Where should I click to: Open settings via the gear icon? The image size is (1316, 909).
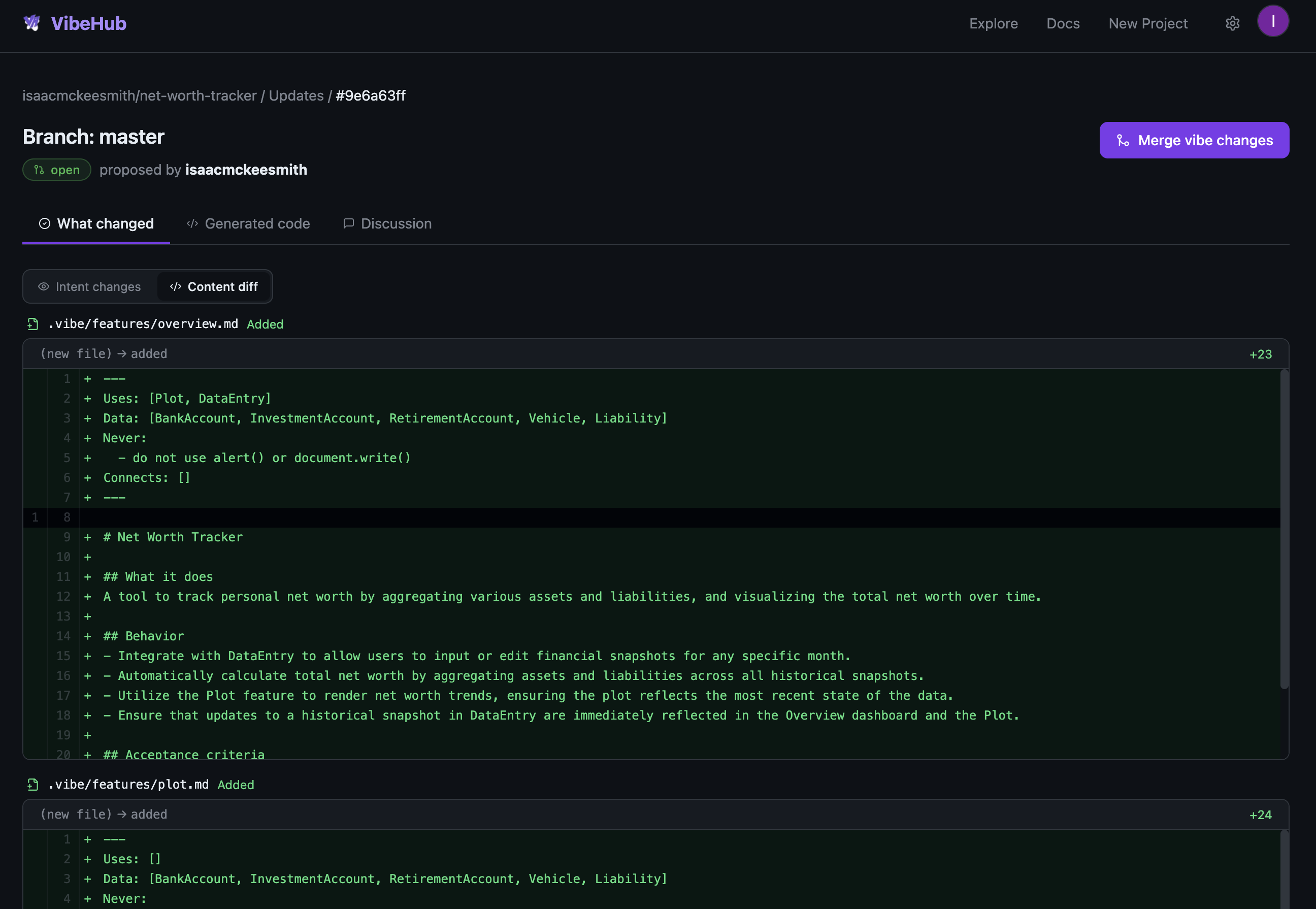click(1232, 23)
